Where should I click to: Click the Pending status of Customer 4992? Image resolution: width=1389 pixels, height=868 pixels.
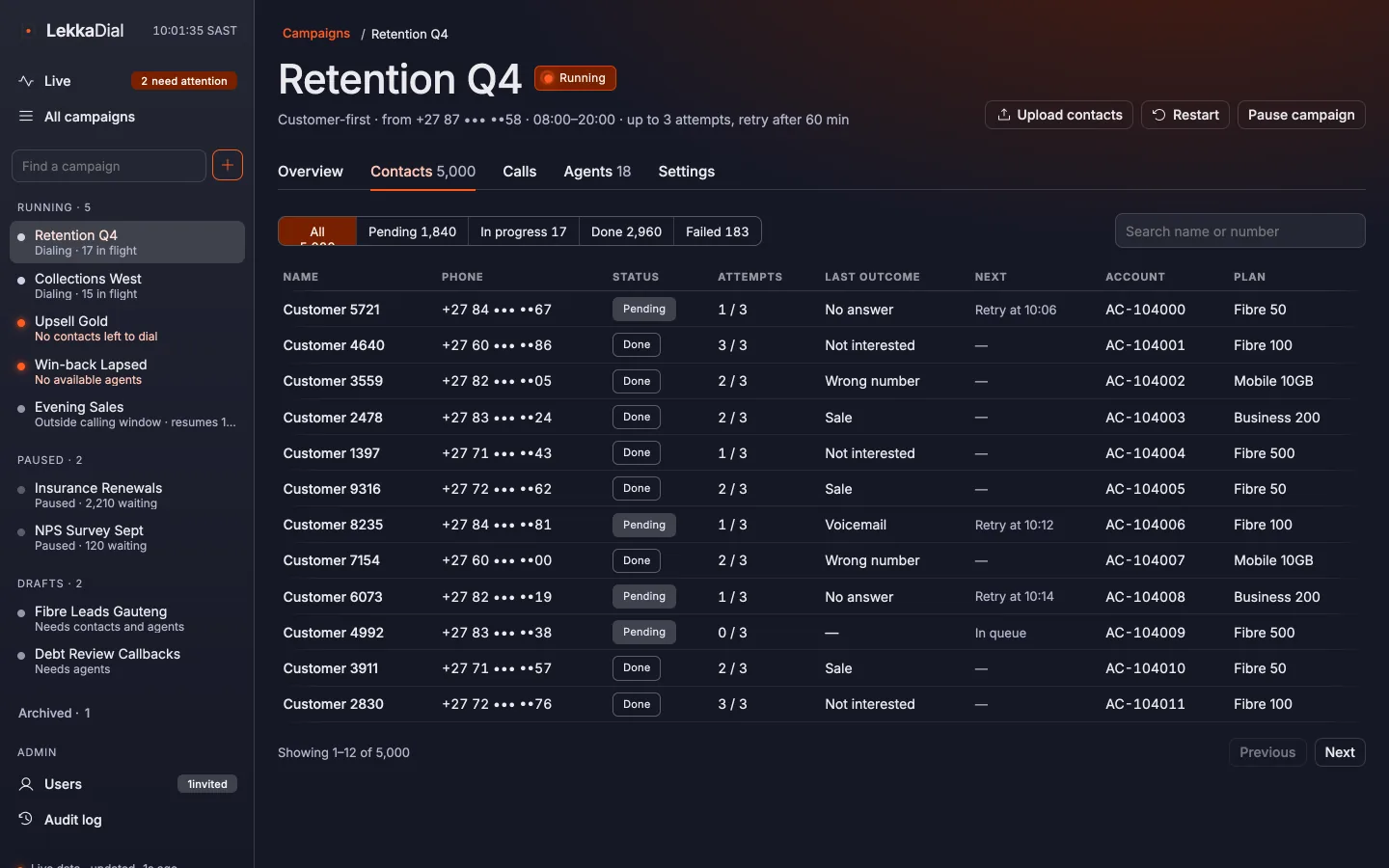[644, 633]
